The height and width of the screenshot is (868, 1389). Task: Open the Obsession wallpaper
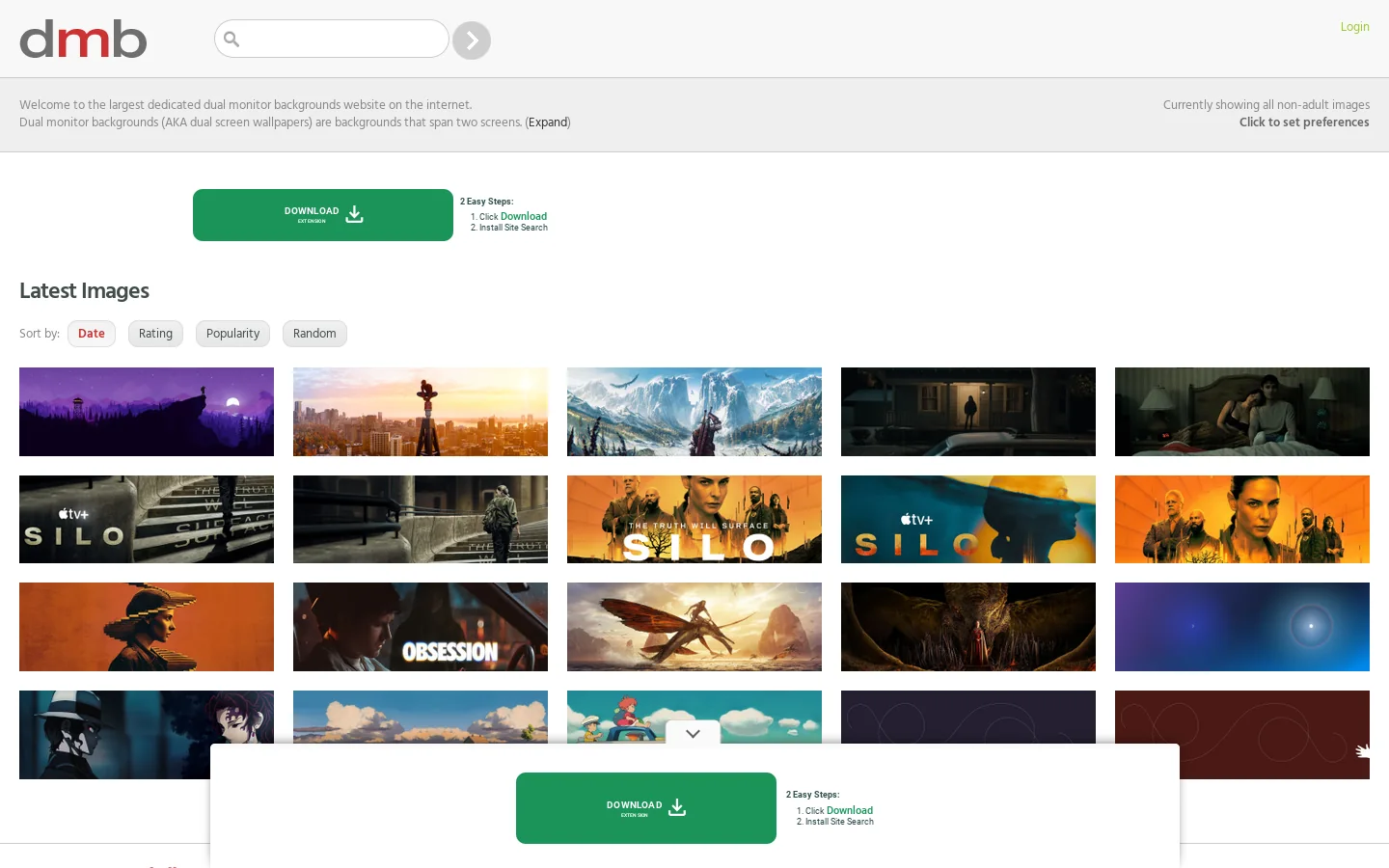click(421, 627)
